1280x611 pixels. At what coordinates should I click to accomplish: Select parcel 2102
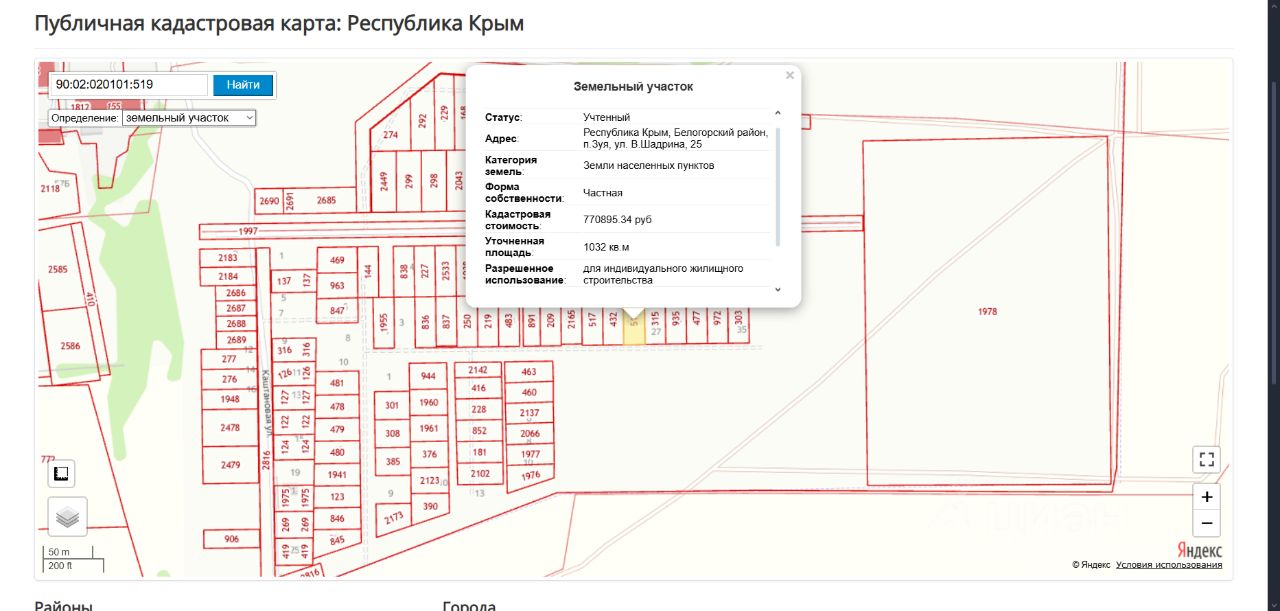[x=479, y=473]
